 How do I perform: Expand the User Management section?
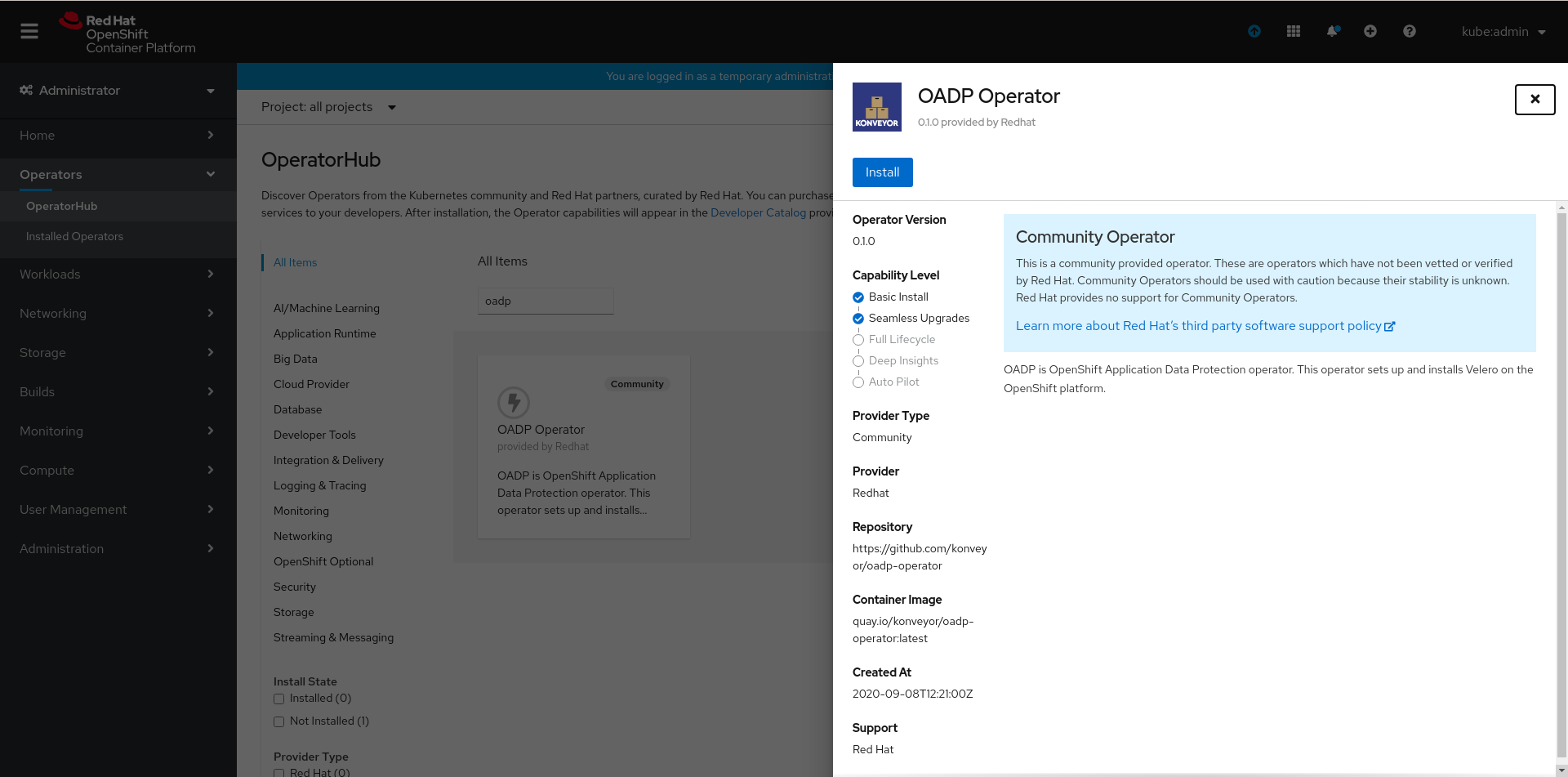118,510
